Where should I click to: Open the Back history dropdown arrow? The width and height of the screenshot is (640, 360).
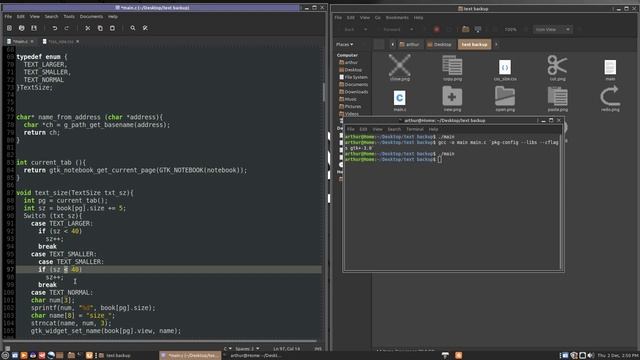coord(365,29)
